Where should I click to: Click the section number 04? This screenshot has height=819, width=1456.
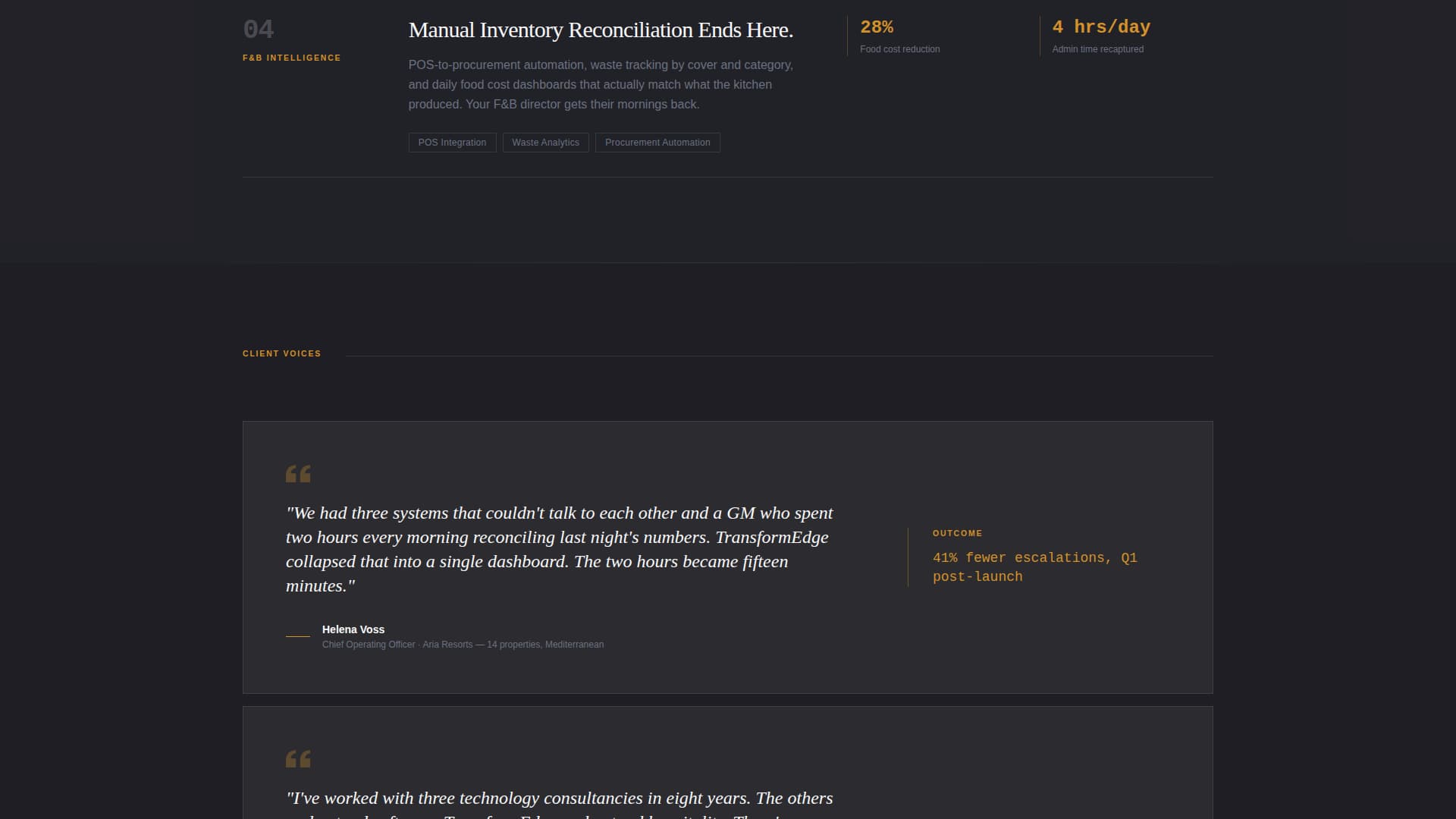(x=259, y=30)
